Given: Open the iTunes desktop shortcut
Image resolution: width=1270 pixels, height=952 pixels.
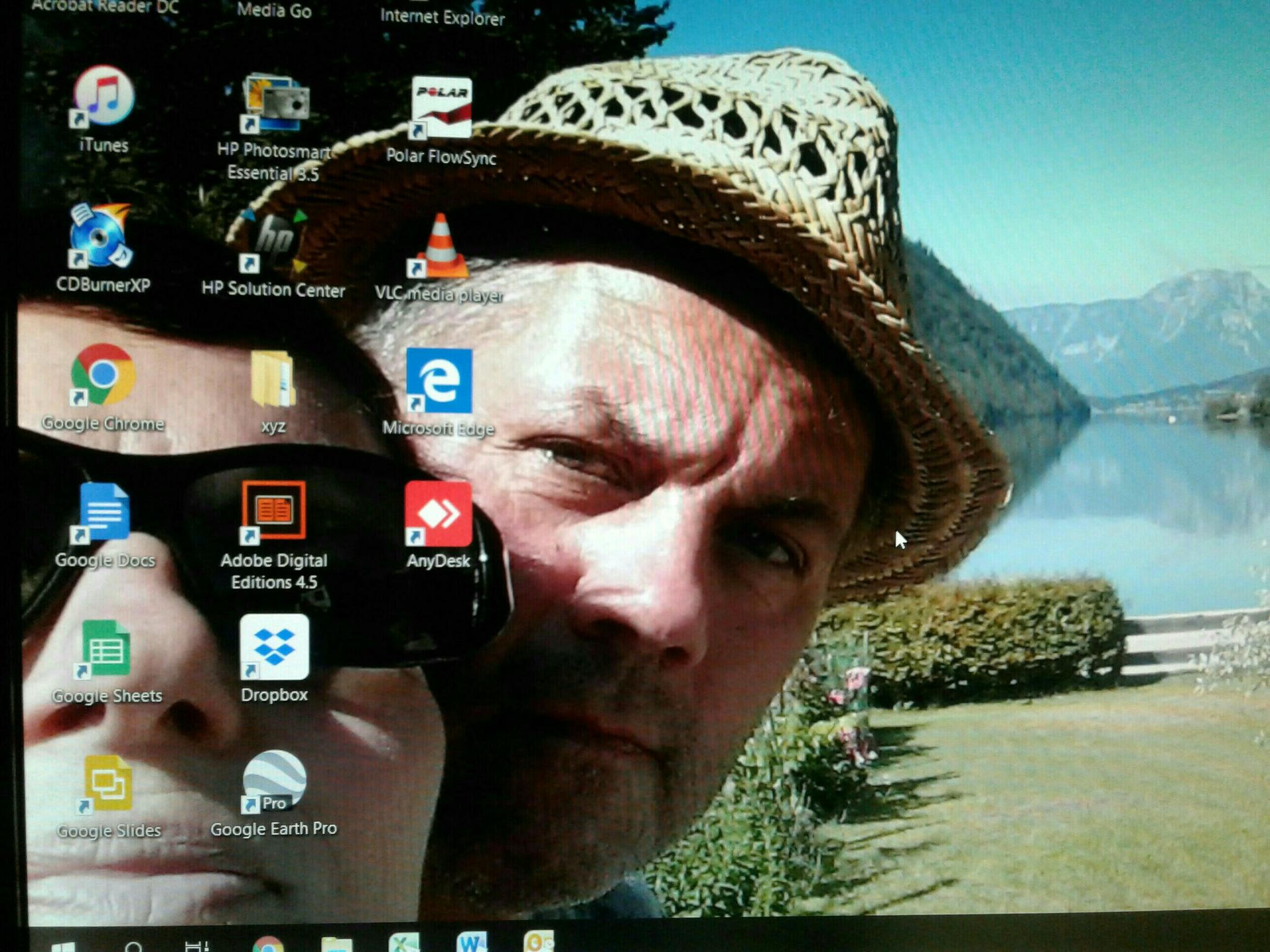Looking at the screenshot, I should click(x=104, y=97).
